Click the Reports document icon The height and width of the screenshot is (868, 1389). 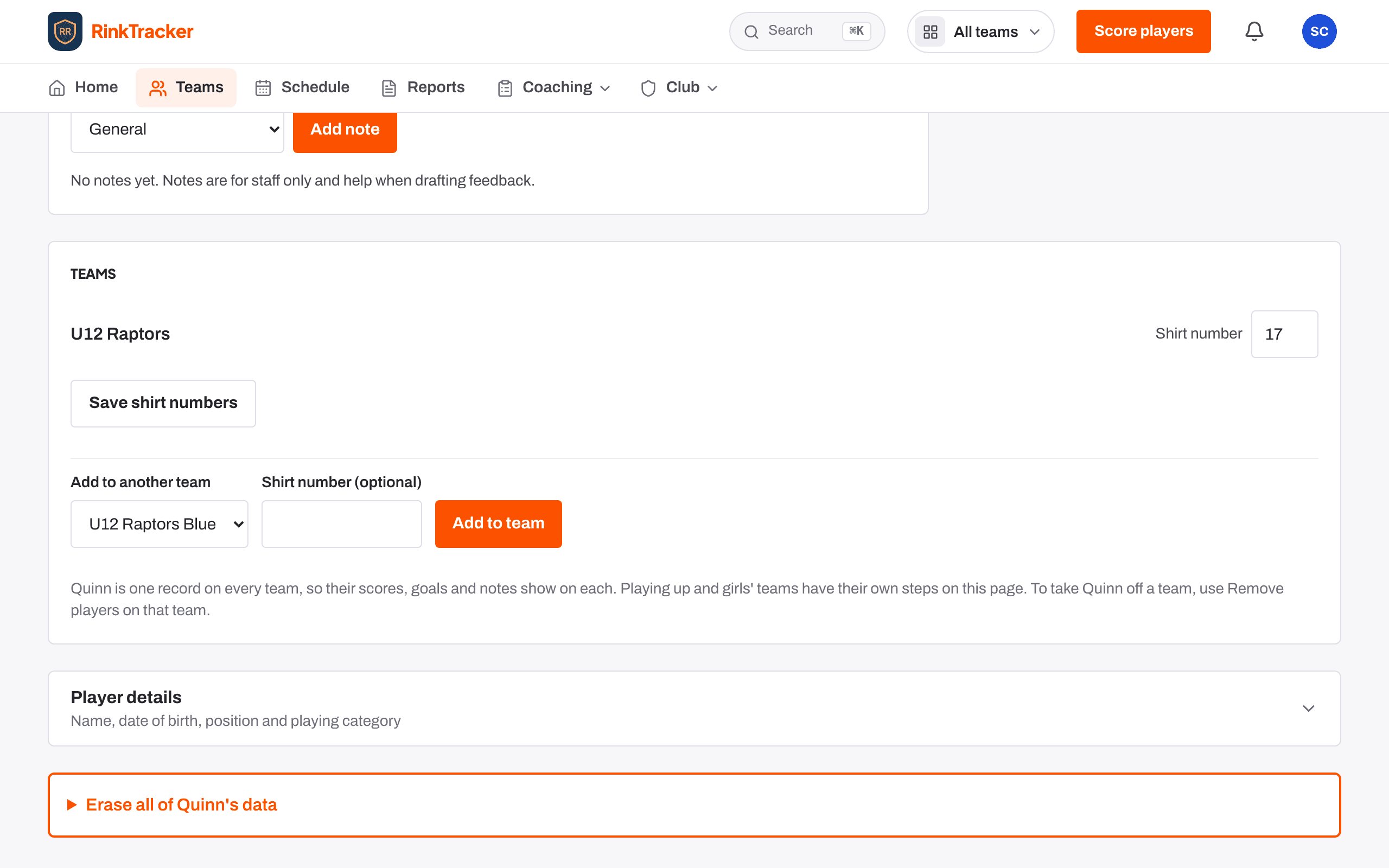(389, 88)
